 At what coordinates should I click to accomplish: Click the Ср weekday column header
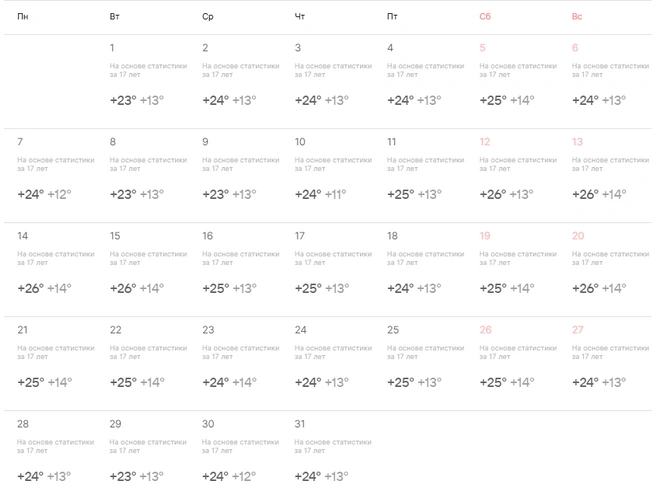(208, 17)
